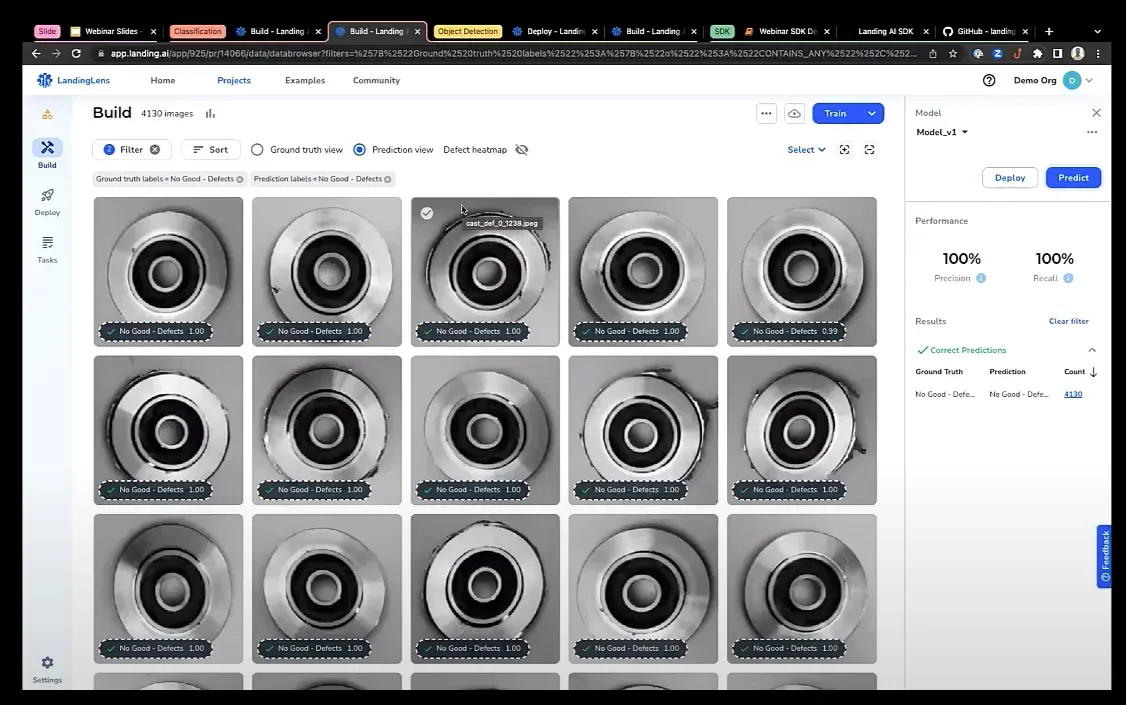
Task: Open the Community menu item
Action: click(376, 80)
